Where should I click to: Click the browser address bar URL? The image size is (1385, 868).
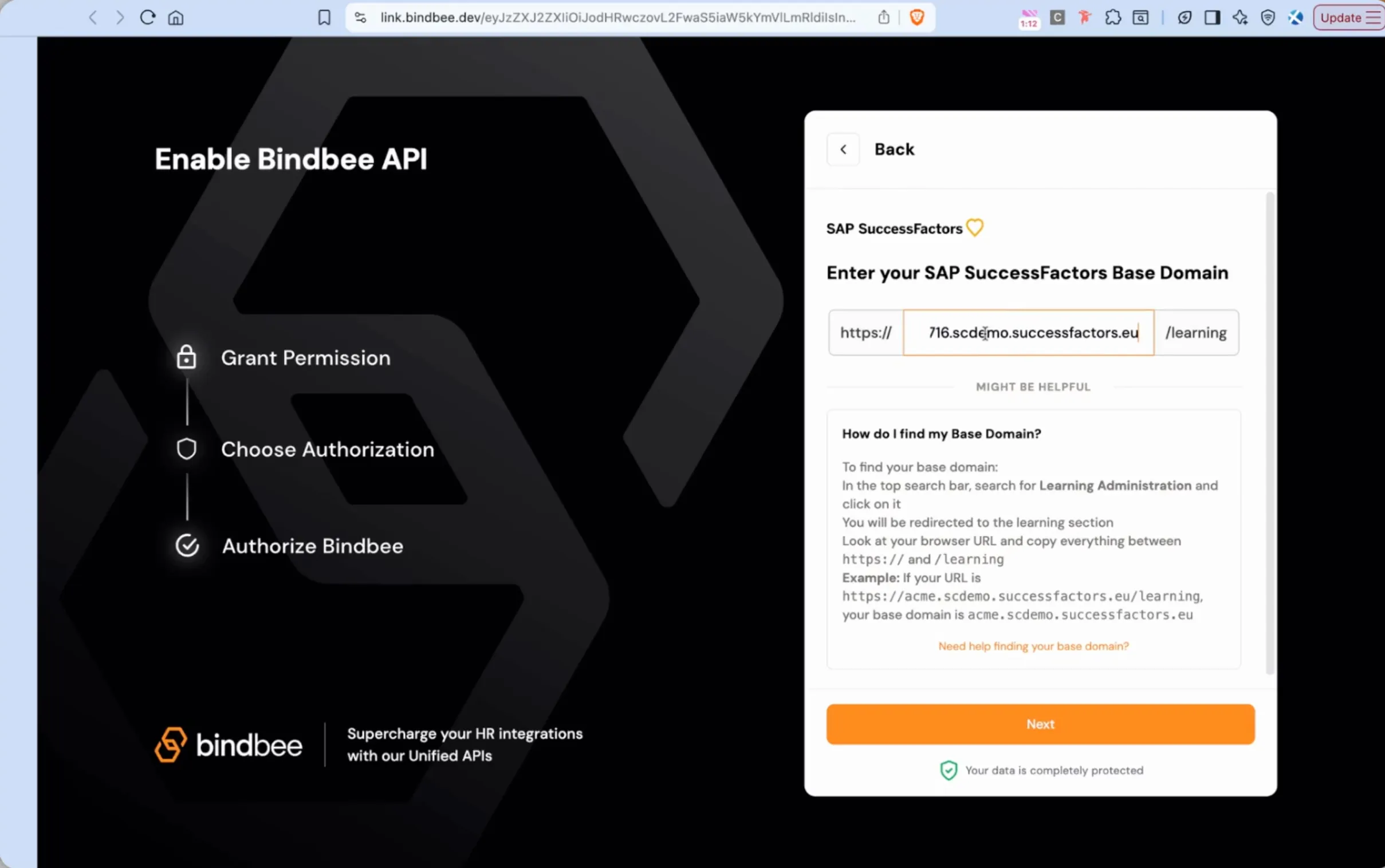tap(618, 18)
